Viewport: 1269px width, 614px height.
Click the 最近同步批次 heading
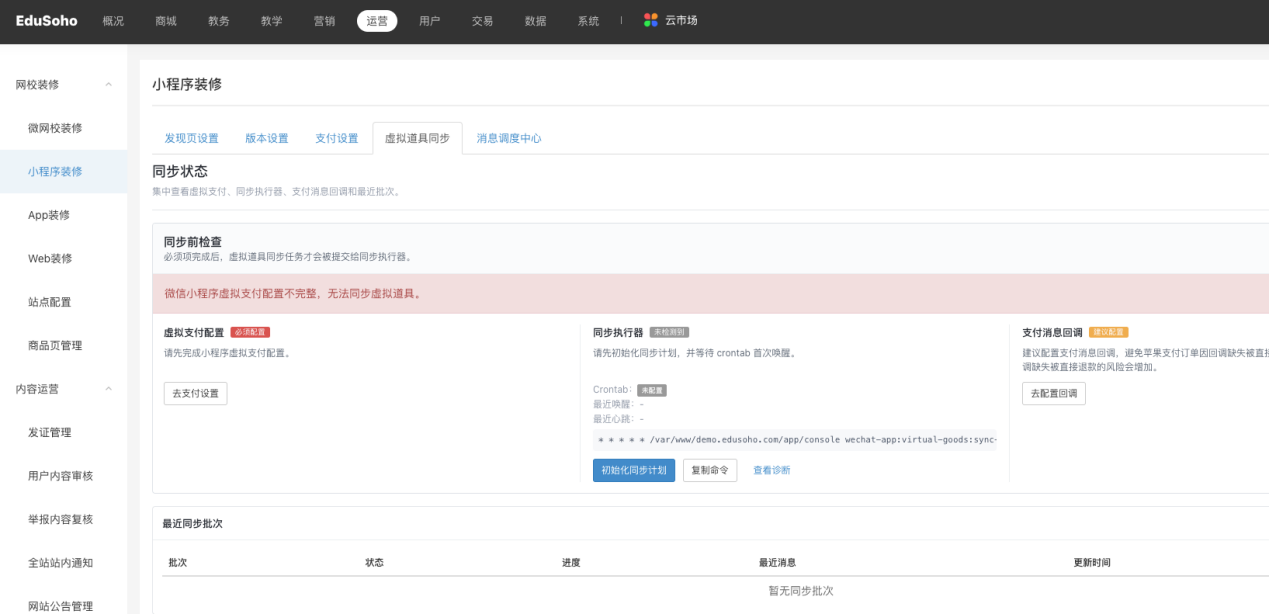193,524
